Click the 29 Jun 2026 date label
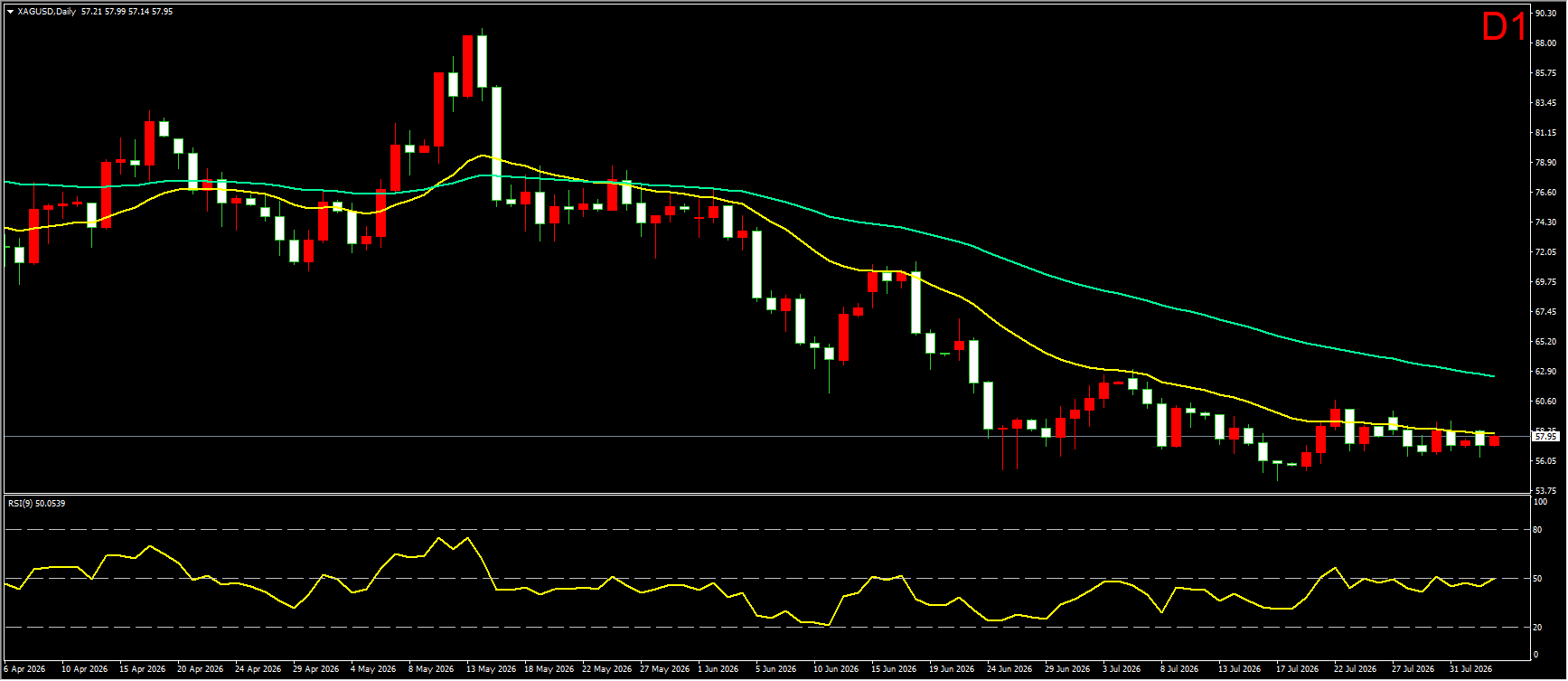The height and width of the screenshot is (681, 1568). pos(1067,670)
